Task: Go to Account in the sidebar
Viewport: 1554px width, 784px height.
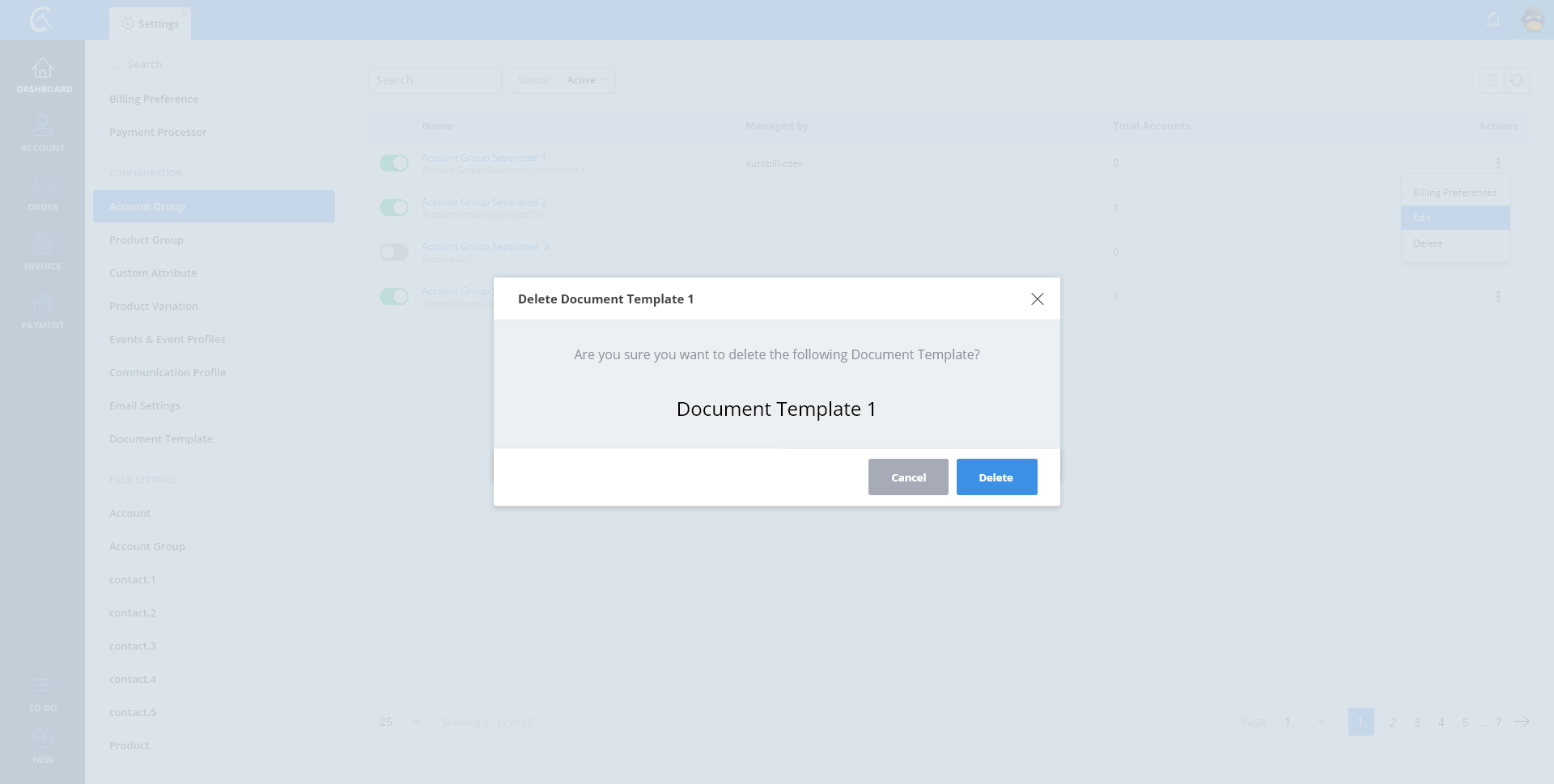Action: pyautogui.click(x=42, y=133)
